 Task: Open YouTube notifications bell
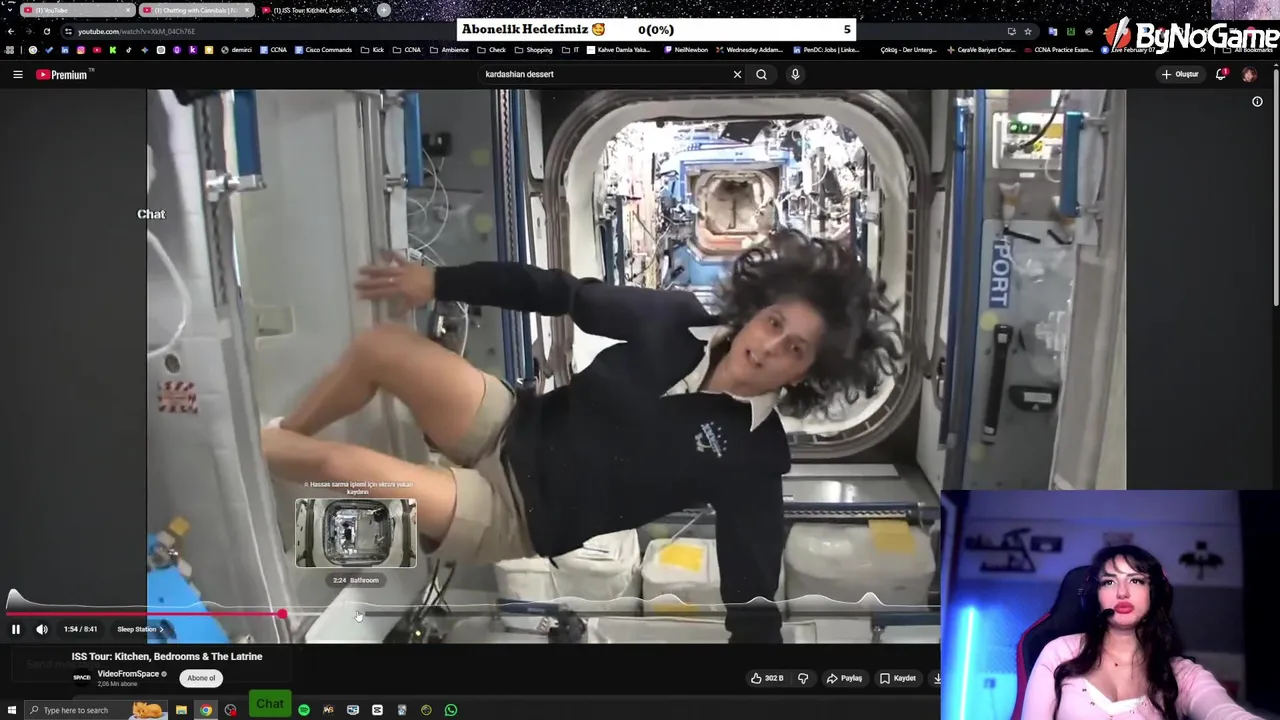point(1221,74)
